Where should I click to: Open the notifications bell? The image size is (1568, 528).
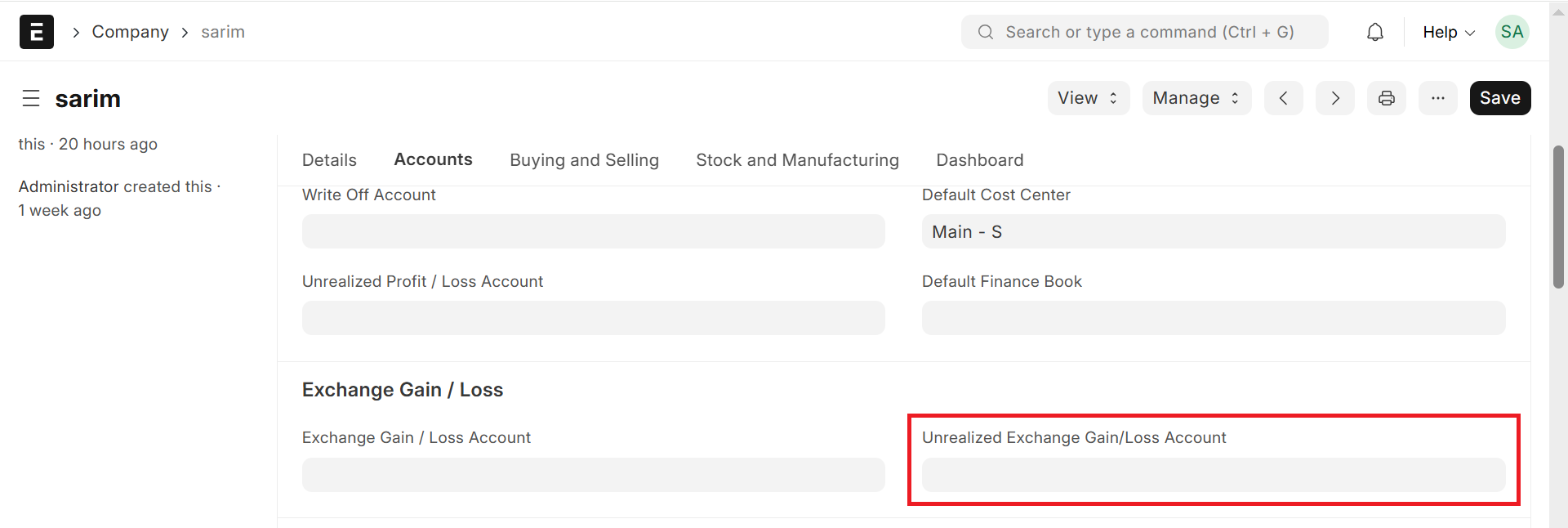pos(1375,32)
